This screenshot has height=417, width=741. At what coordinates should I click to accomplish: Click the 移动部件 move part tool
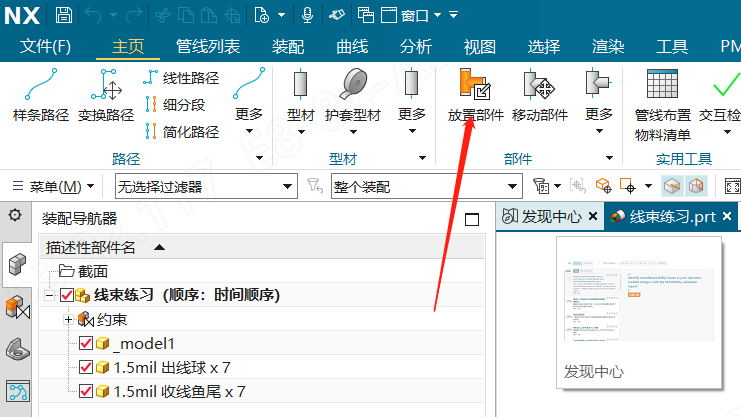coord(540,95)
